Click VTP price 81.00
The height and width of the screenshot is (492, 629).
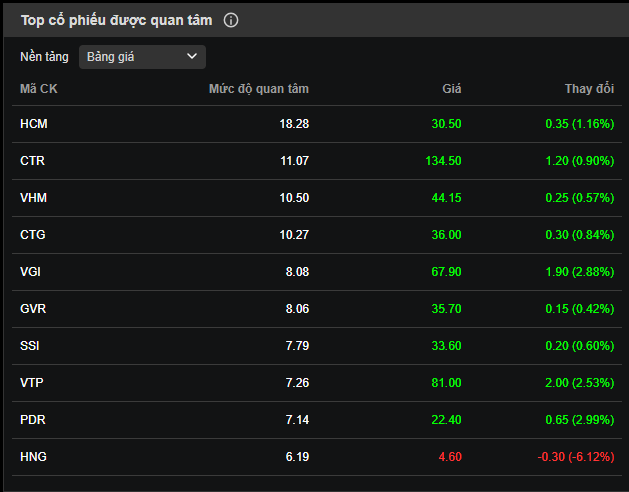coord(446,382)
